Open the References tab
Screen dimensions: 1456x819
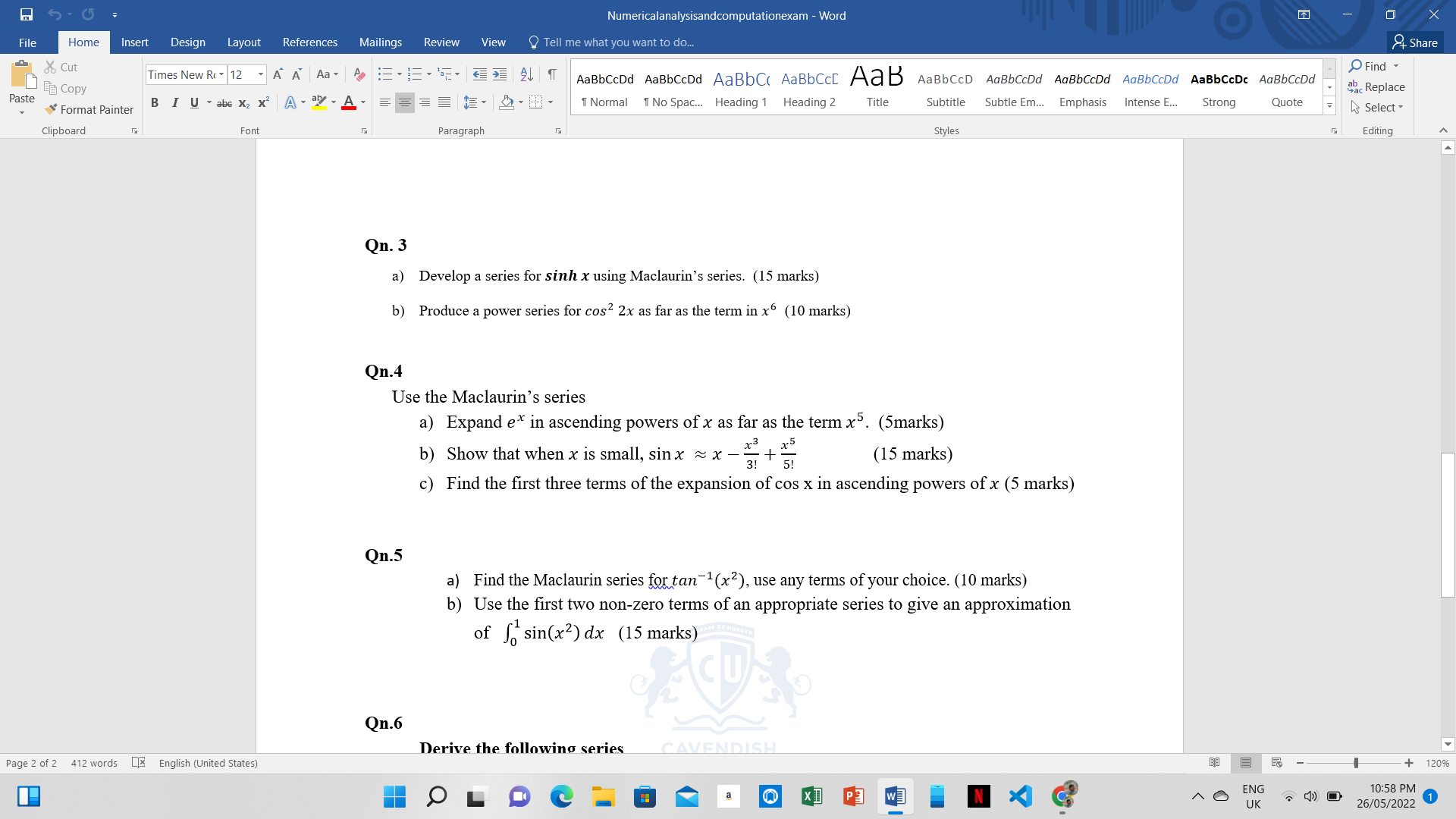click(309, 42)
